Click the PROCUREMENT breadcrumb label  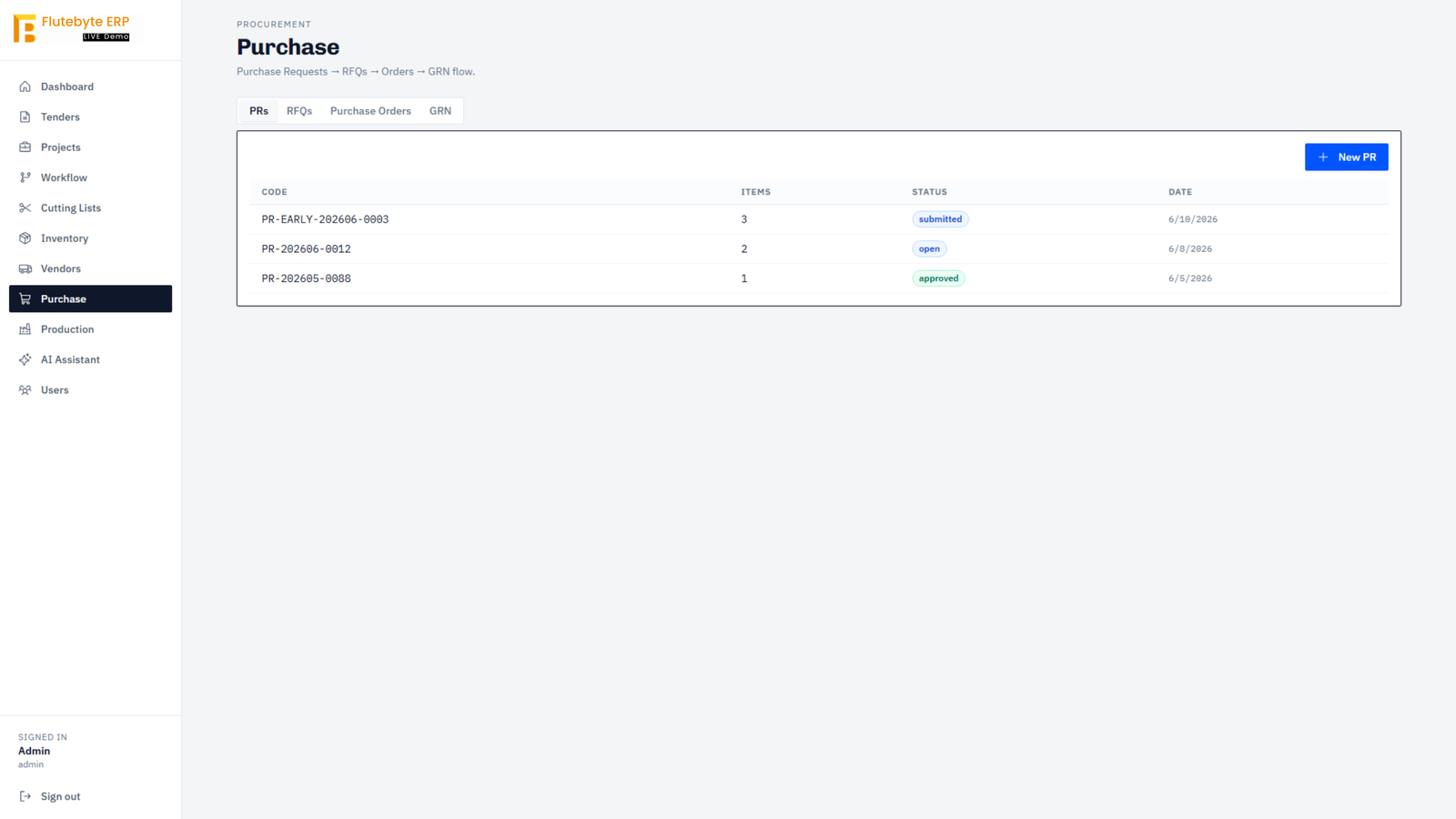tap(274, 25)
